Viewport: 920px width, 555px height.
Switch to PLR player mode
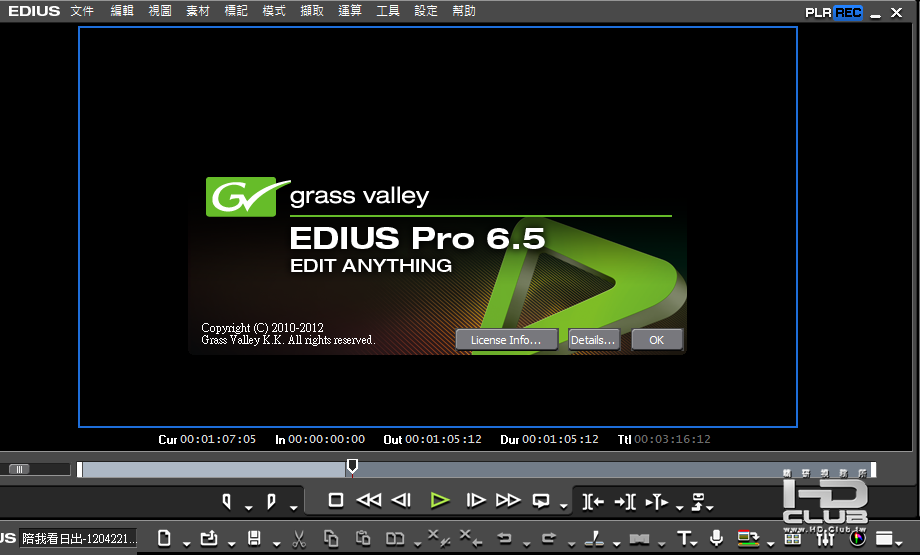(818, 13)
